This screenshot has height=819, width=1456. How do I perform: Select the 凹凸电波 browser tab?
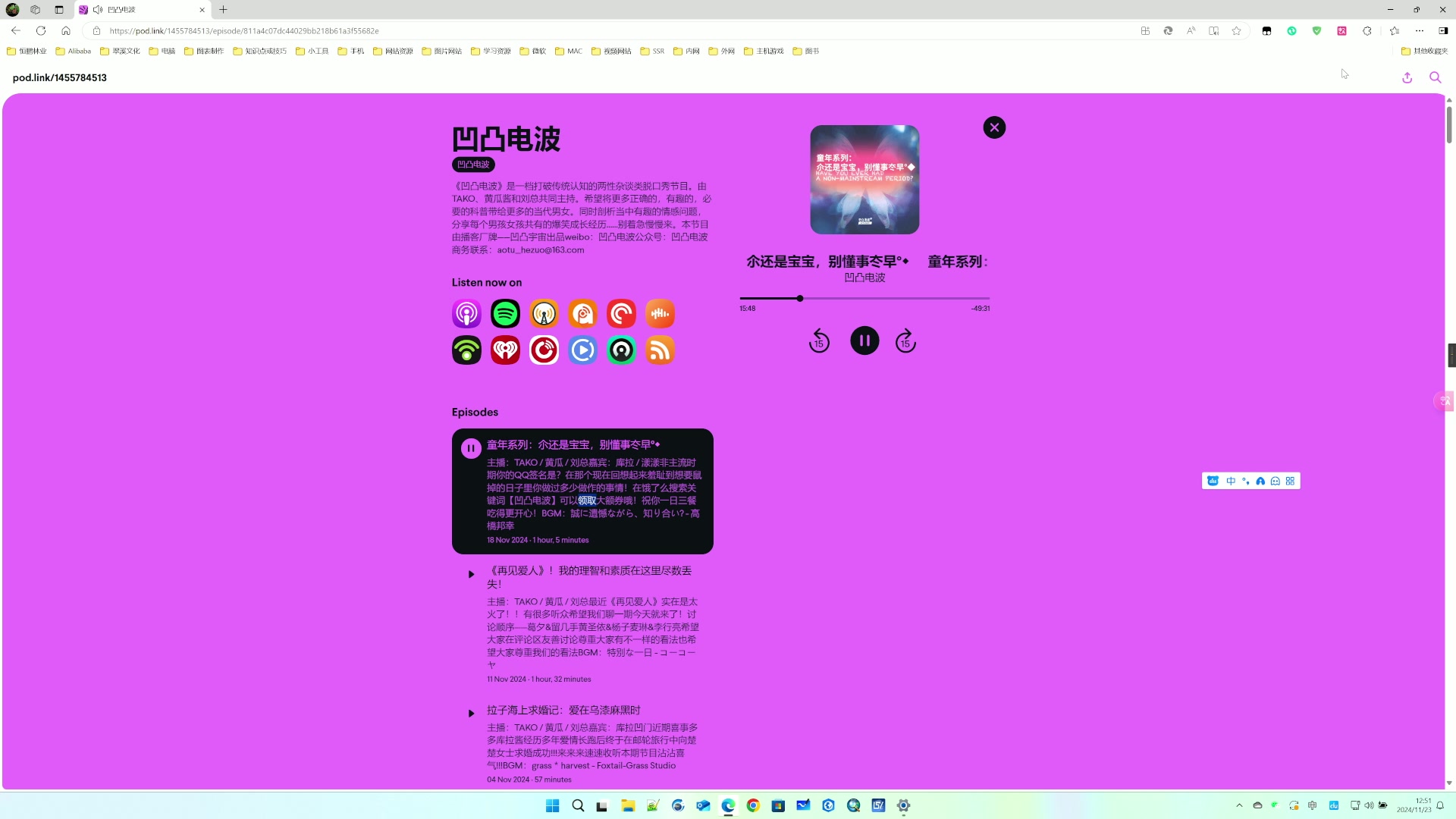(x=142, y=10)
